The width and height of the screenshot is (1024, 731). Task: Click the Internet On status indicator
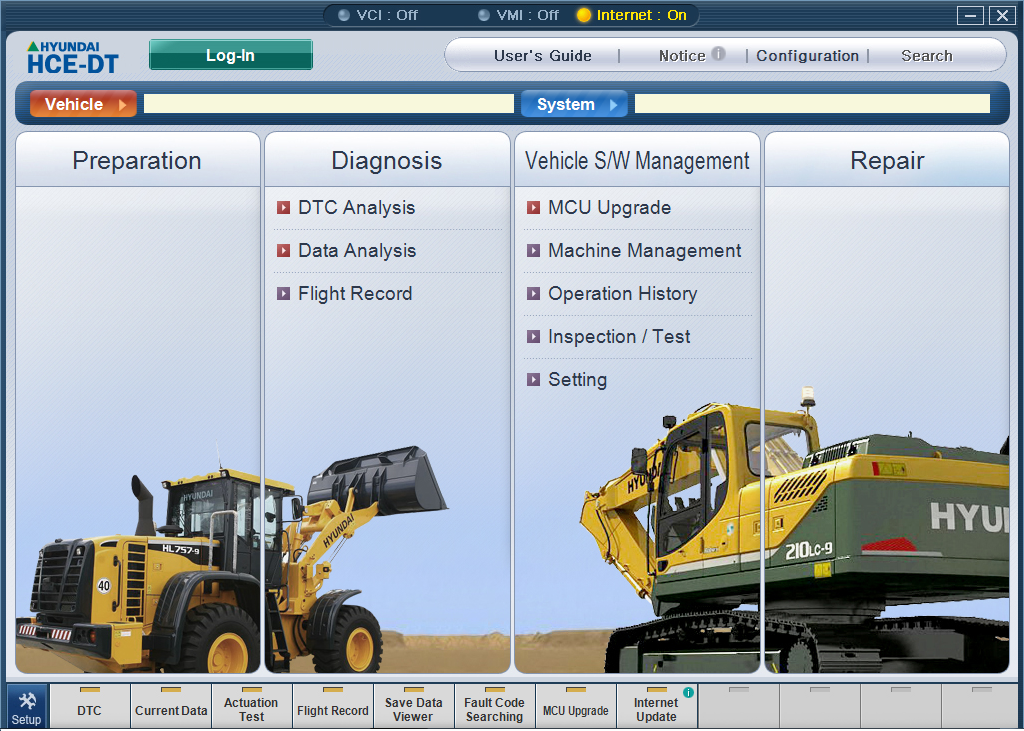pyautogui.click(x=632, y=15)
